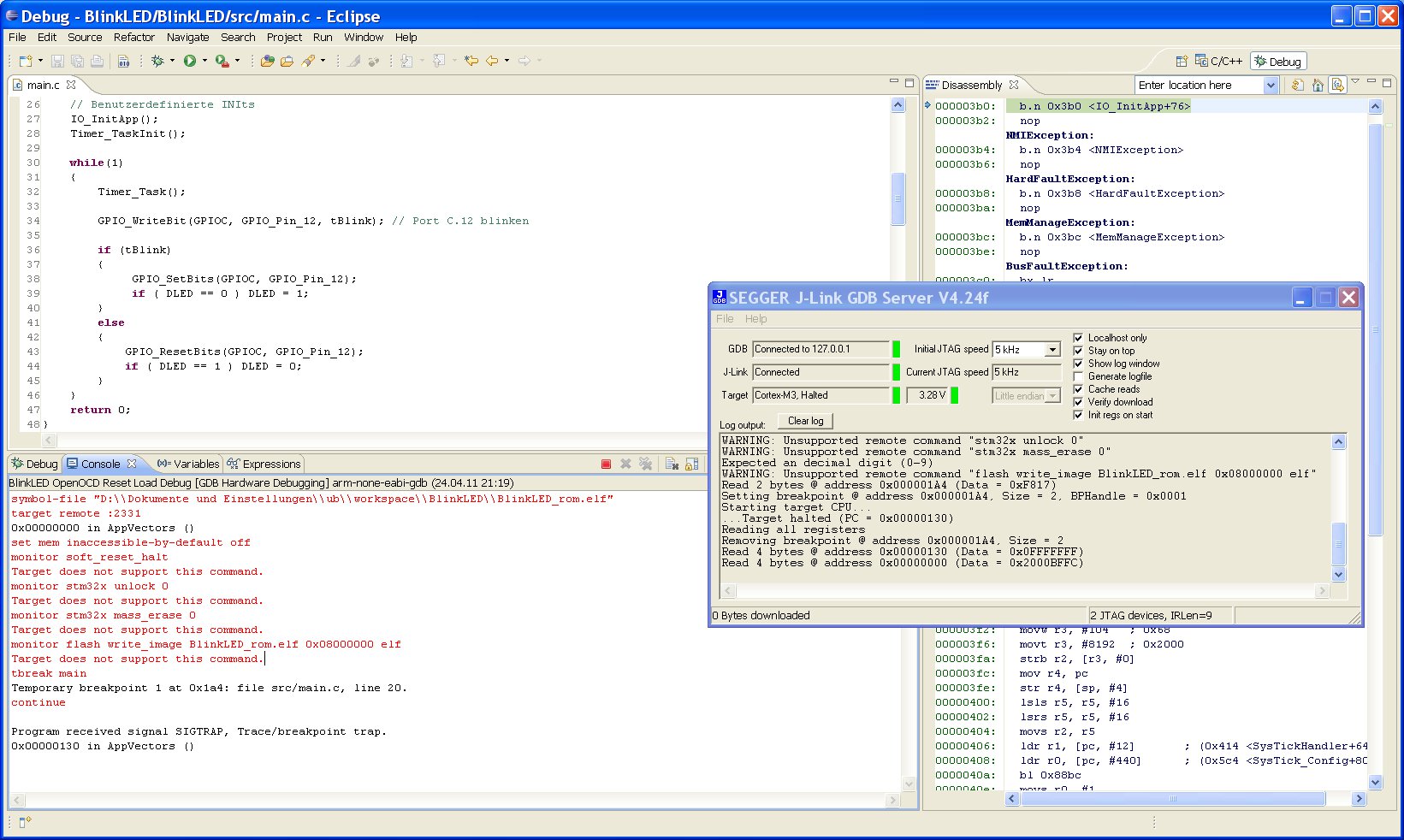Click the J-Link log vertical scrollbar
Viewport: 1404px width, 840px height.
tap(1339, 508)
